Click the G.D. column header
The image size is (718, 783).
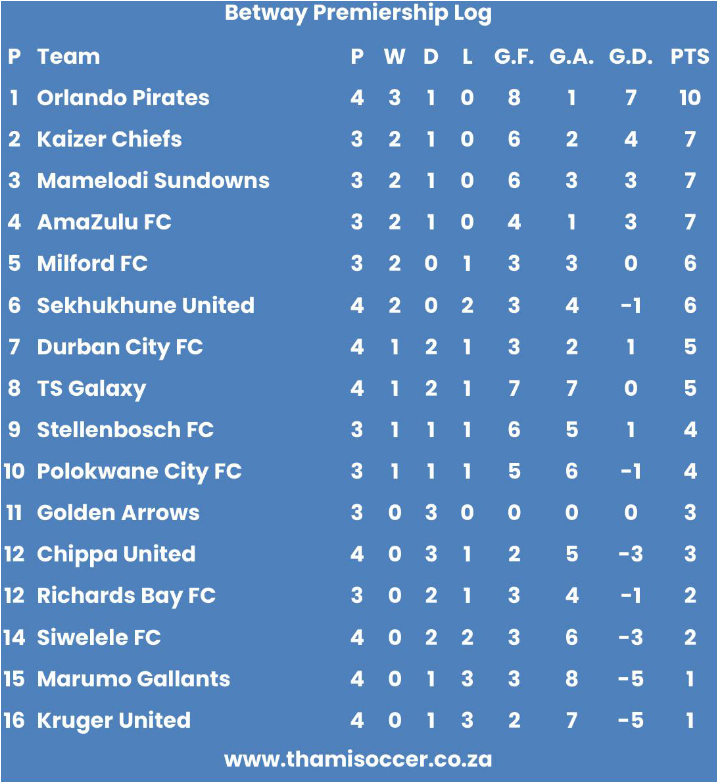(630, 56)
